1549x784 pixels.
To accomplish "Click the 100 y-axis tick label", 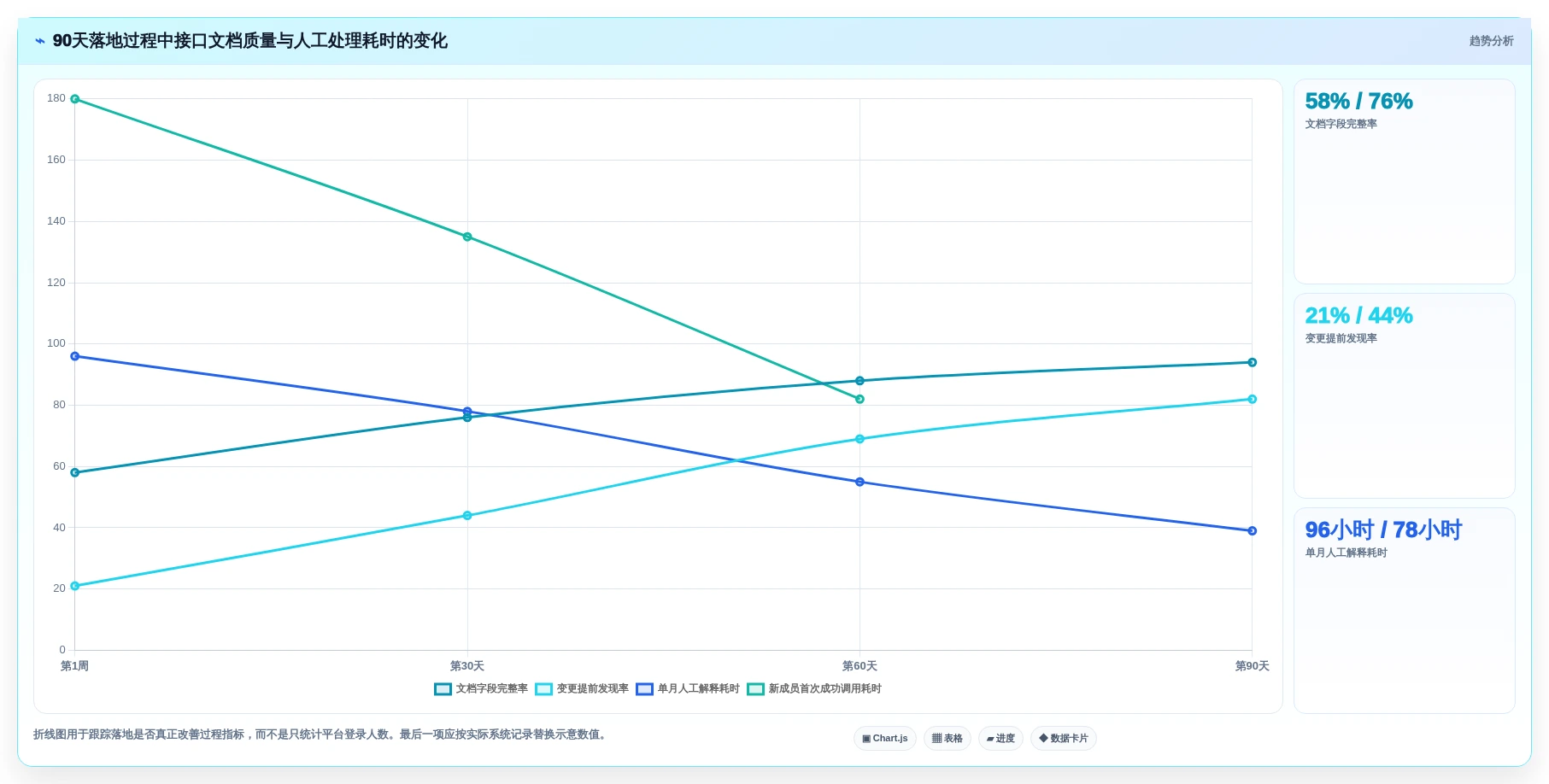I will (56, 343).
